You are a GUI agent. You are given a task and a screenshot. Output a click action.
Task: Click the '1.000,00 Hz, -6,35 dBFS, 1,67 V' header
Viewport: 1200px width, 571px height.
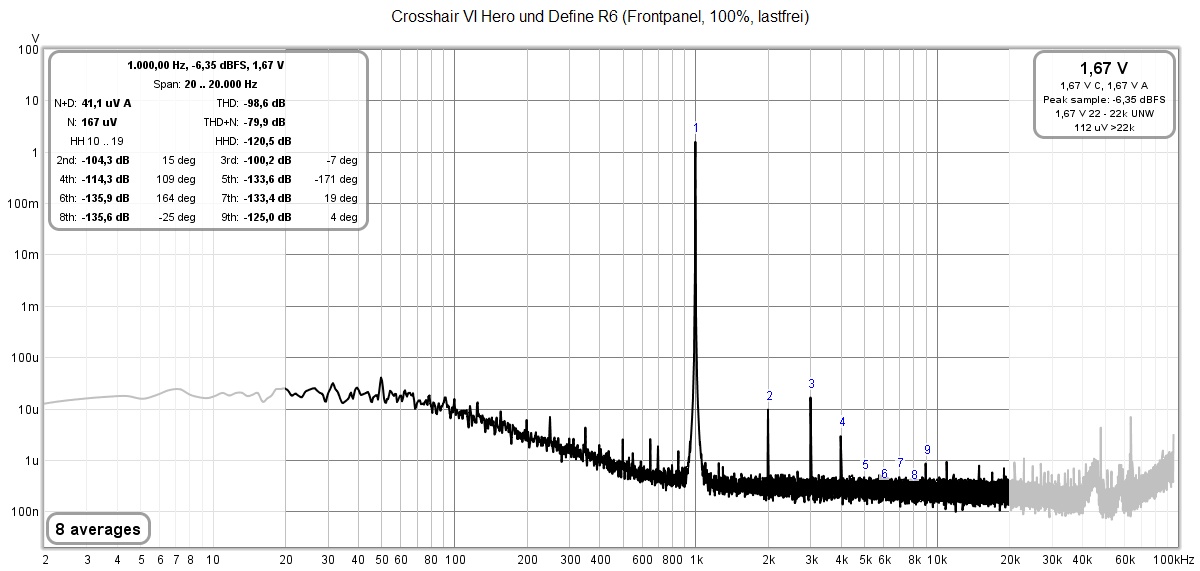206,65
